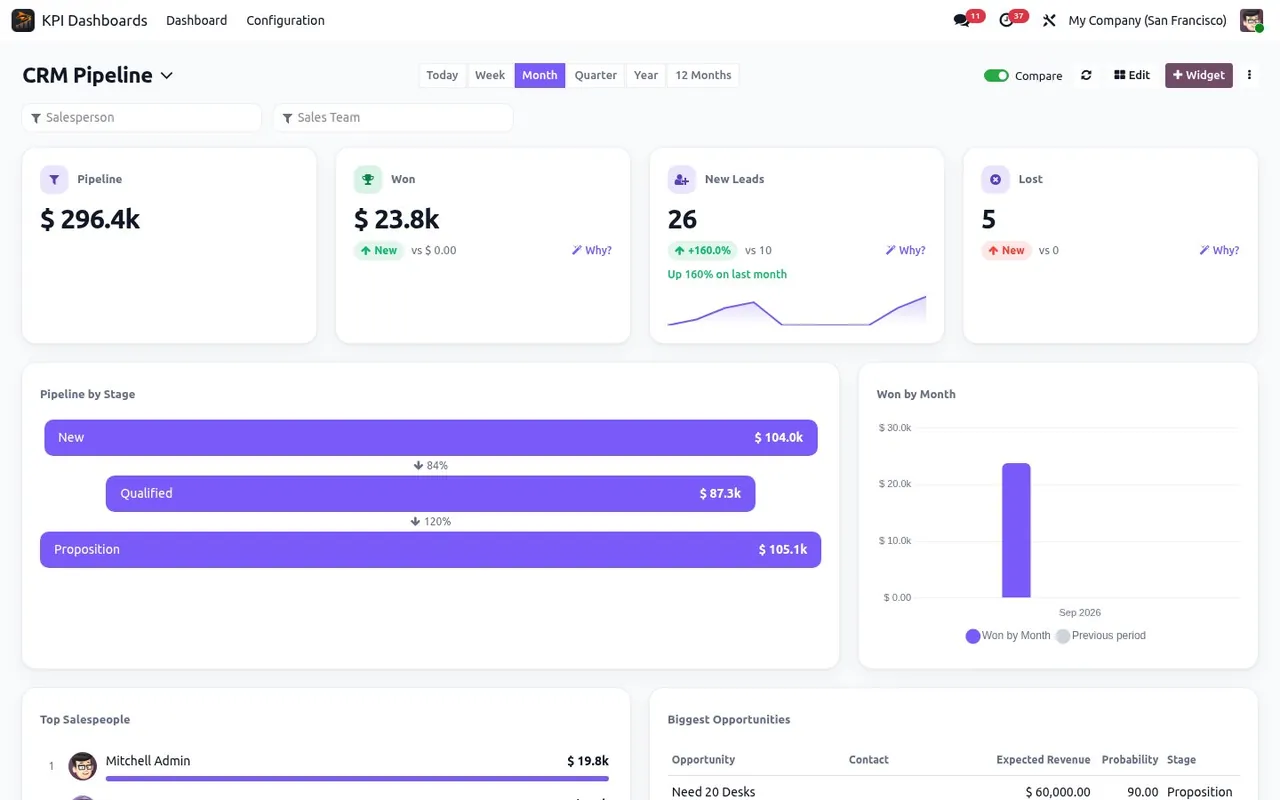
Task: Click Mitchell Admin's revenue progress bar
Action: 357,778
